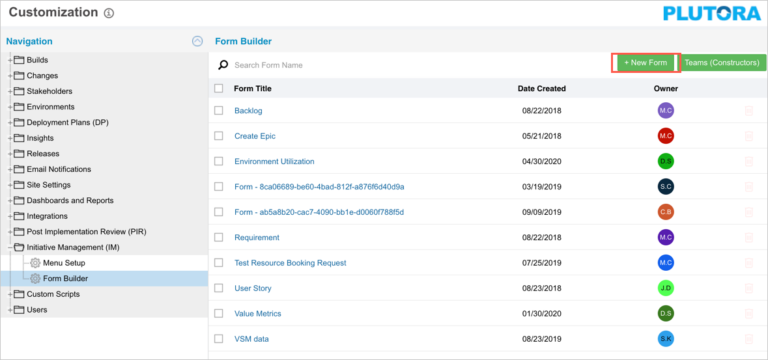The height and width of the screenshot is (360, 768).
Task: Click the Users folder icon
Action: tap(19, 310)
